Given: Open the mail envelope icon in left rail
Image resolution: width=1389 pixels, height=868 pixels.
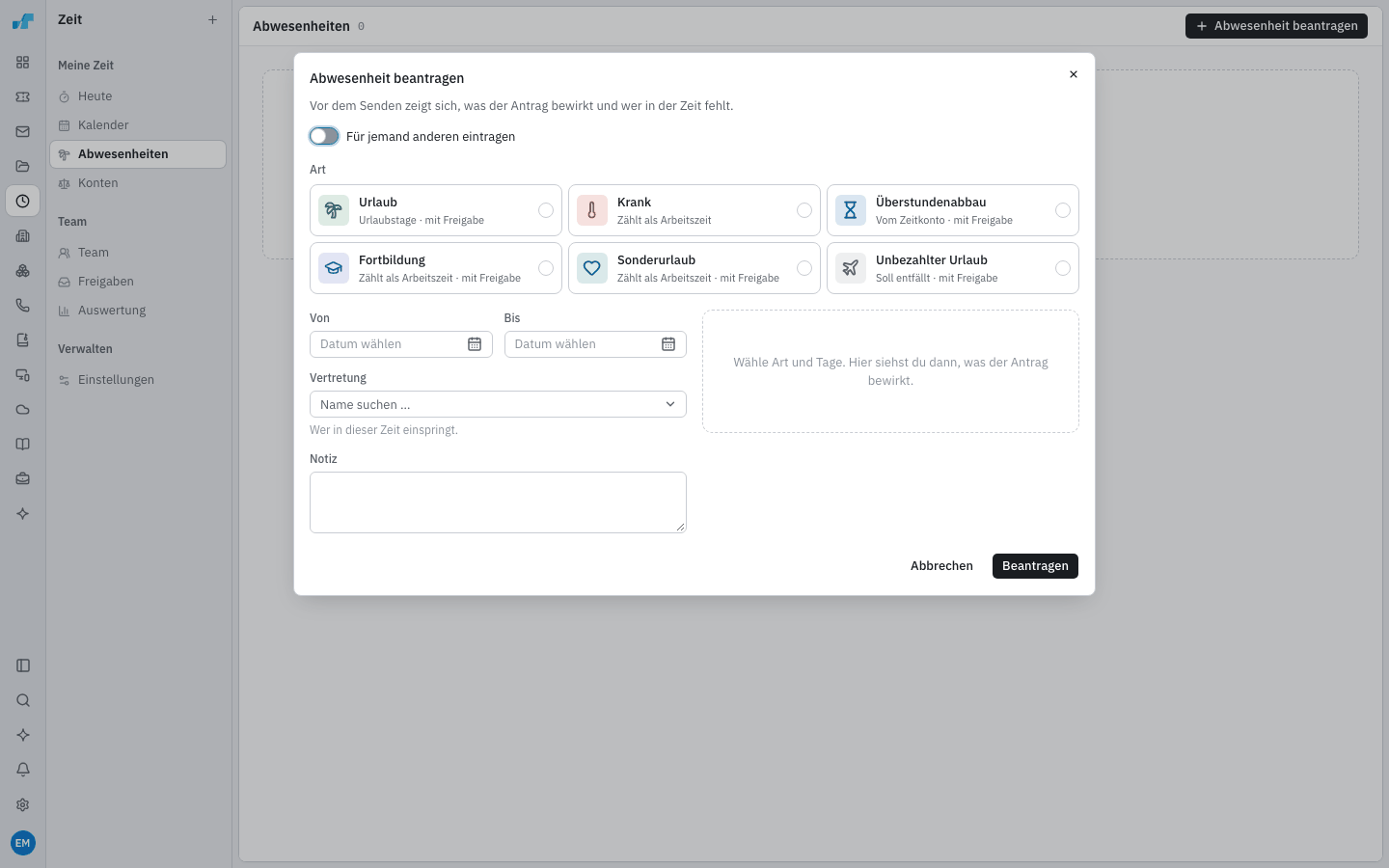Looking at the screenshot, I should [x=23, y=132].
